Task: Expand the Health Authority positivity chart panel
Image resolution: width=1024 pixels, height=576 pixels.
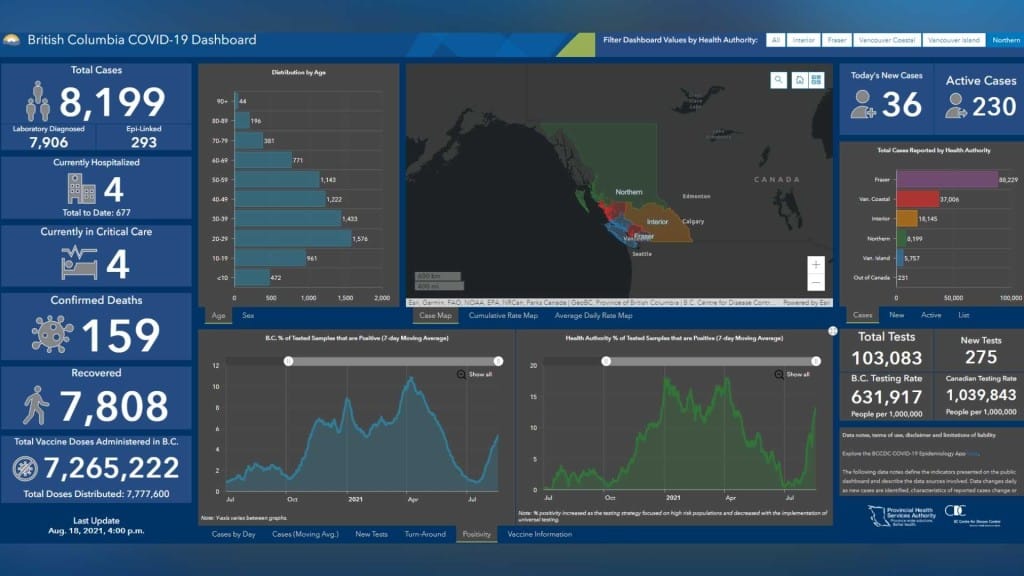Action: coord(832,331)
